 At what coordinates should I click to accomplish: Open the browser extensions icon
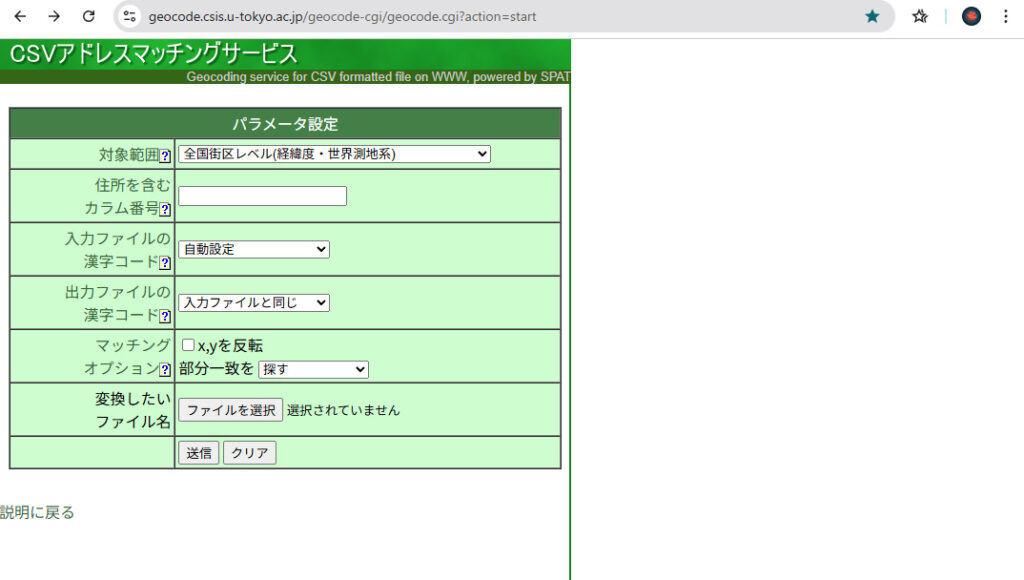tap(920, 17)
